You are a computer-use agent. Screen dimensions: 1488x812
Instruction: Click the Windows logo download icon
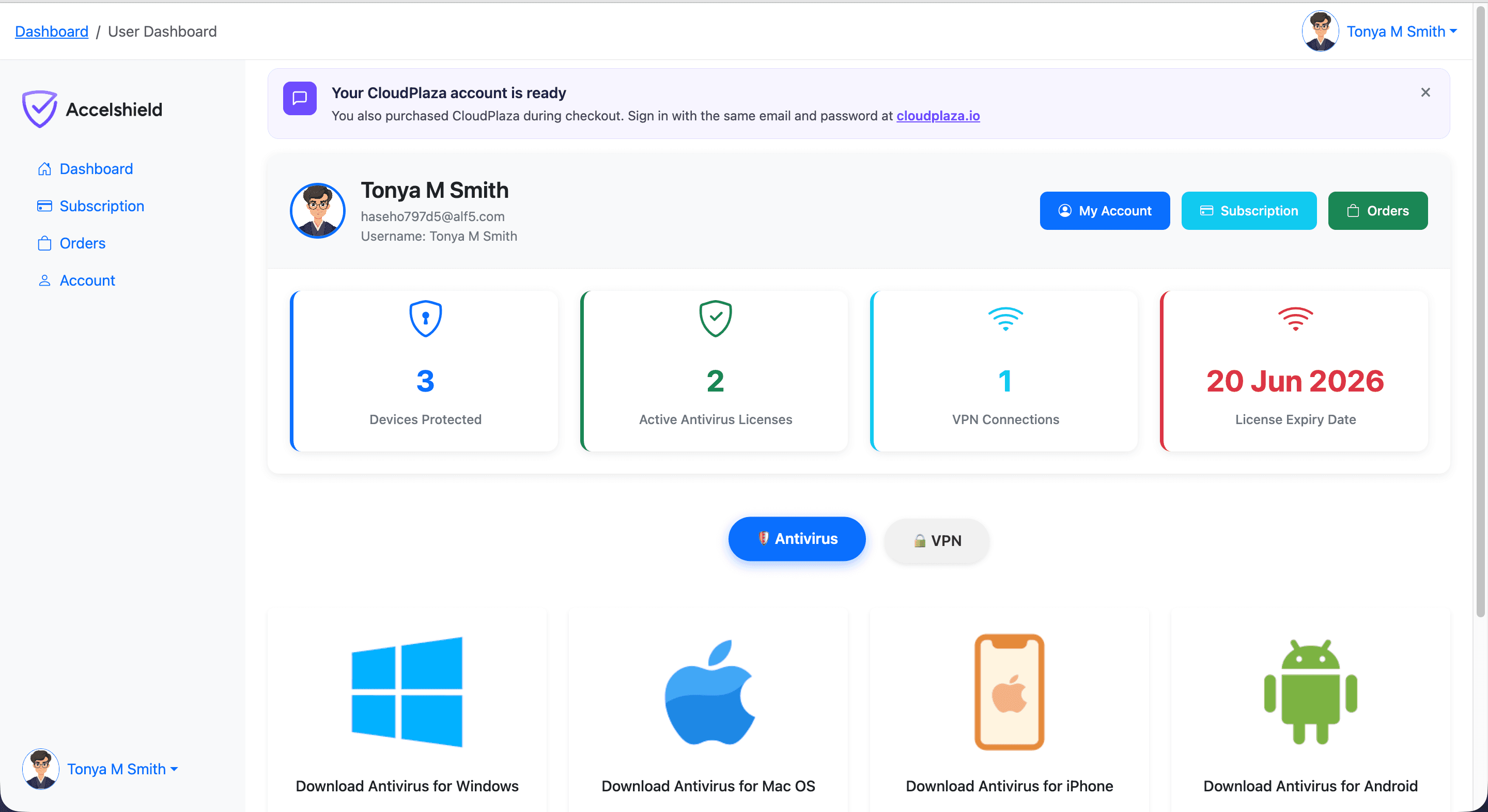click(407, 692)
